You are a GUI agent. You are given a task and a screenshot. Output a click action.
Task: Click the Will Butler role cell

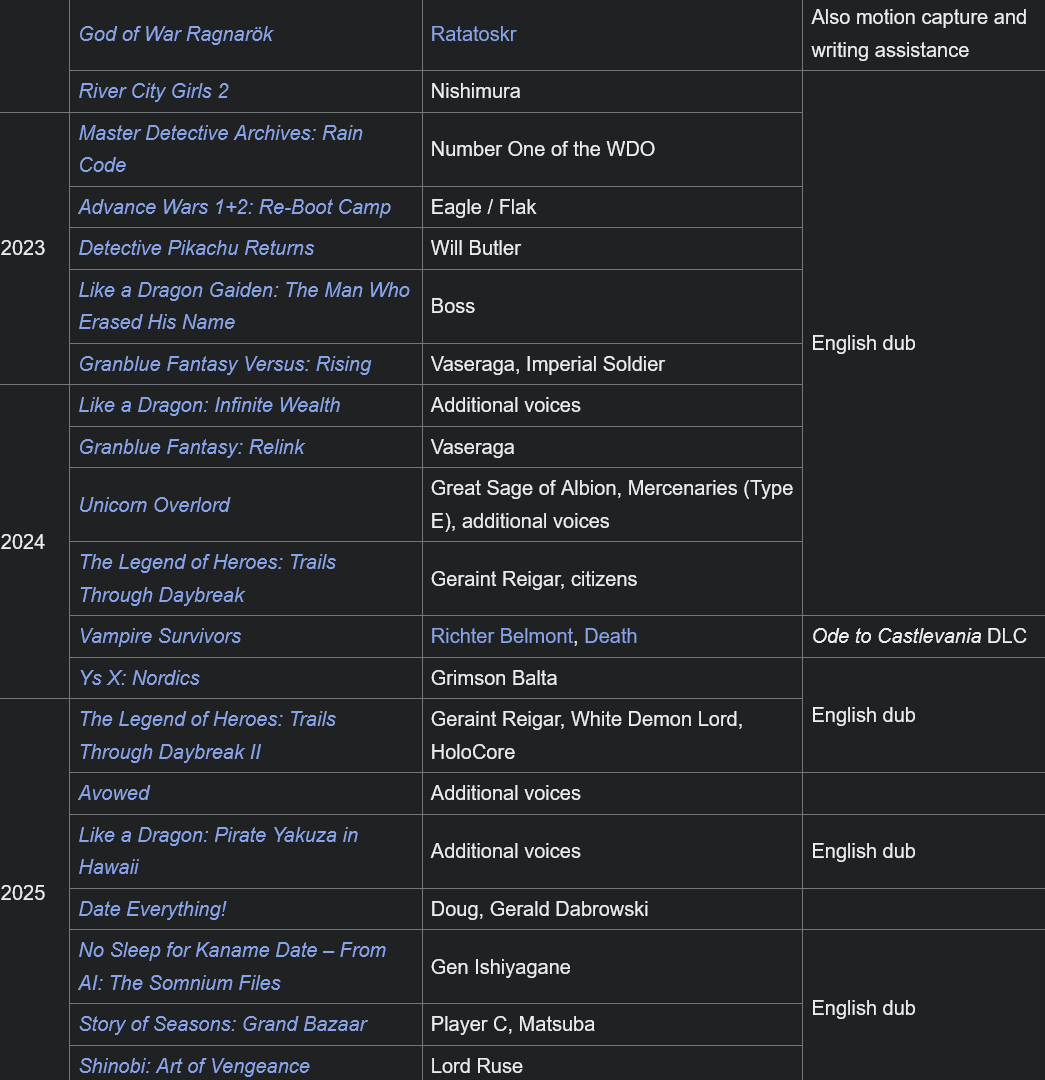[x=612, y=248]
